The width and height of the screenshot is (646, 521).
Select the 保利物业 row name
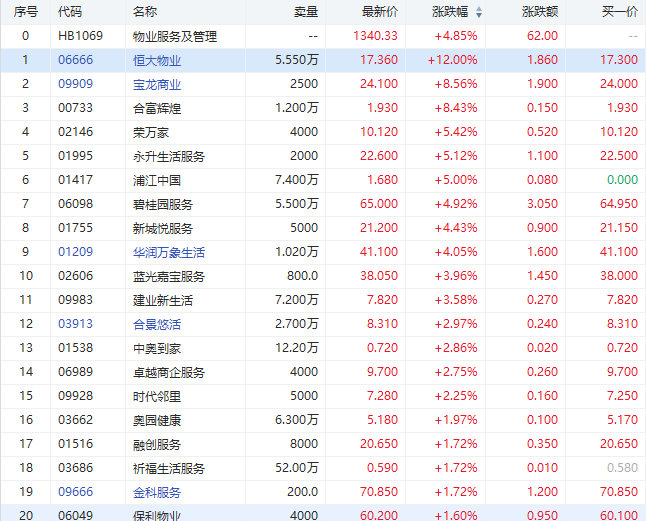coord(157,516)
